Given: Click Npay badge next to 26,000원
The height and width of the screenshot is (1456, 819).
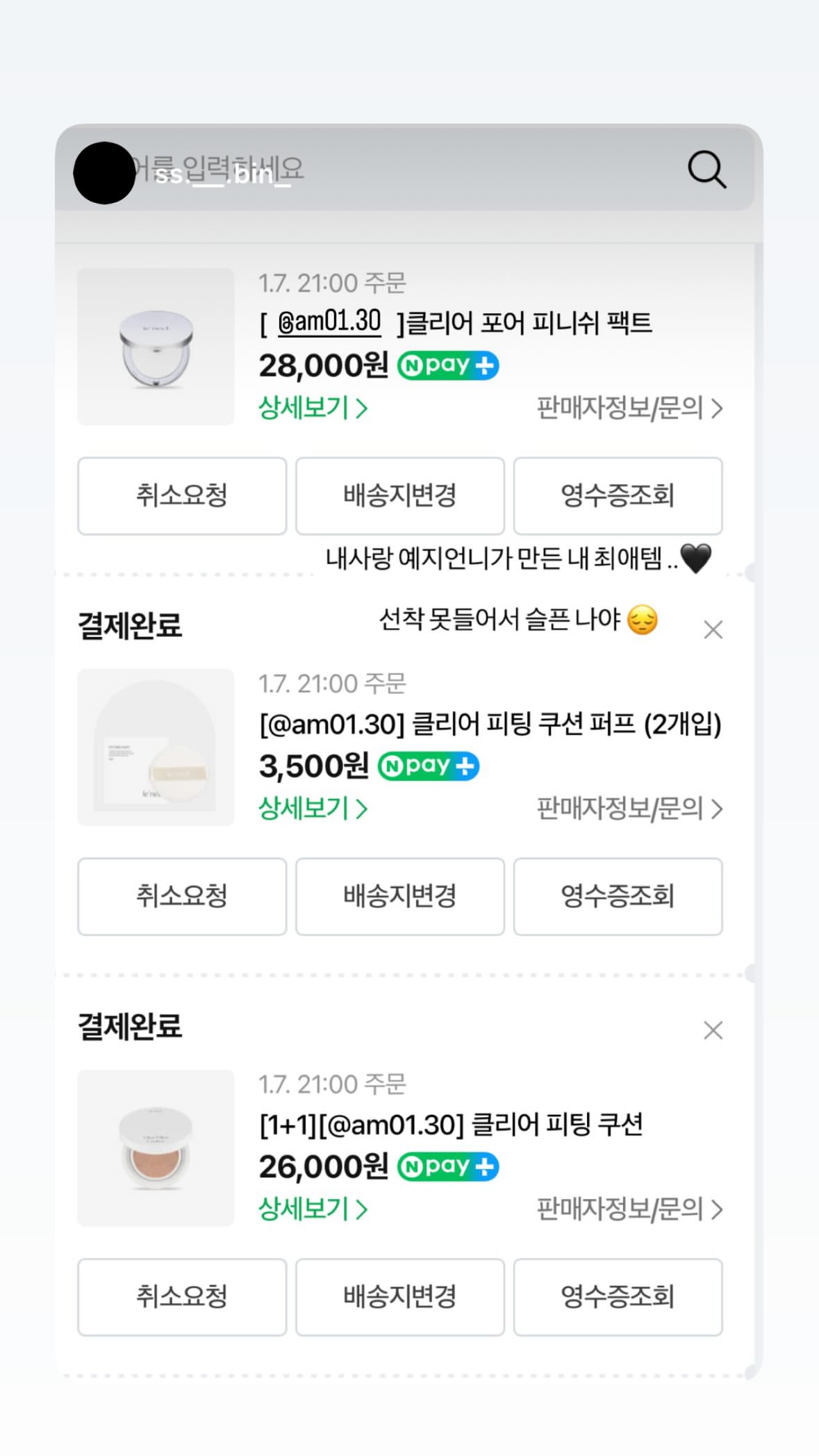Looking at the screenshot, I should pos(448,1166).
